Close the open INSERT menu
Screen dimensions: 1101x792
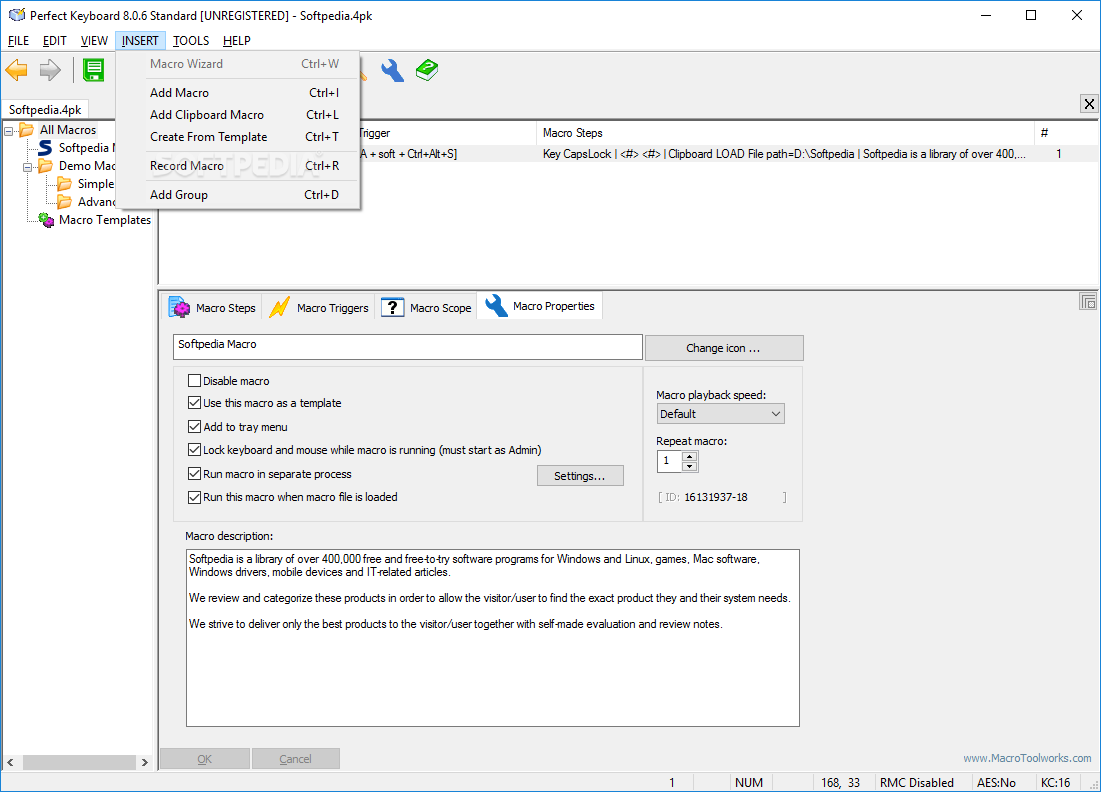click(x=140, y=41)
